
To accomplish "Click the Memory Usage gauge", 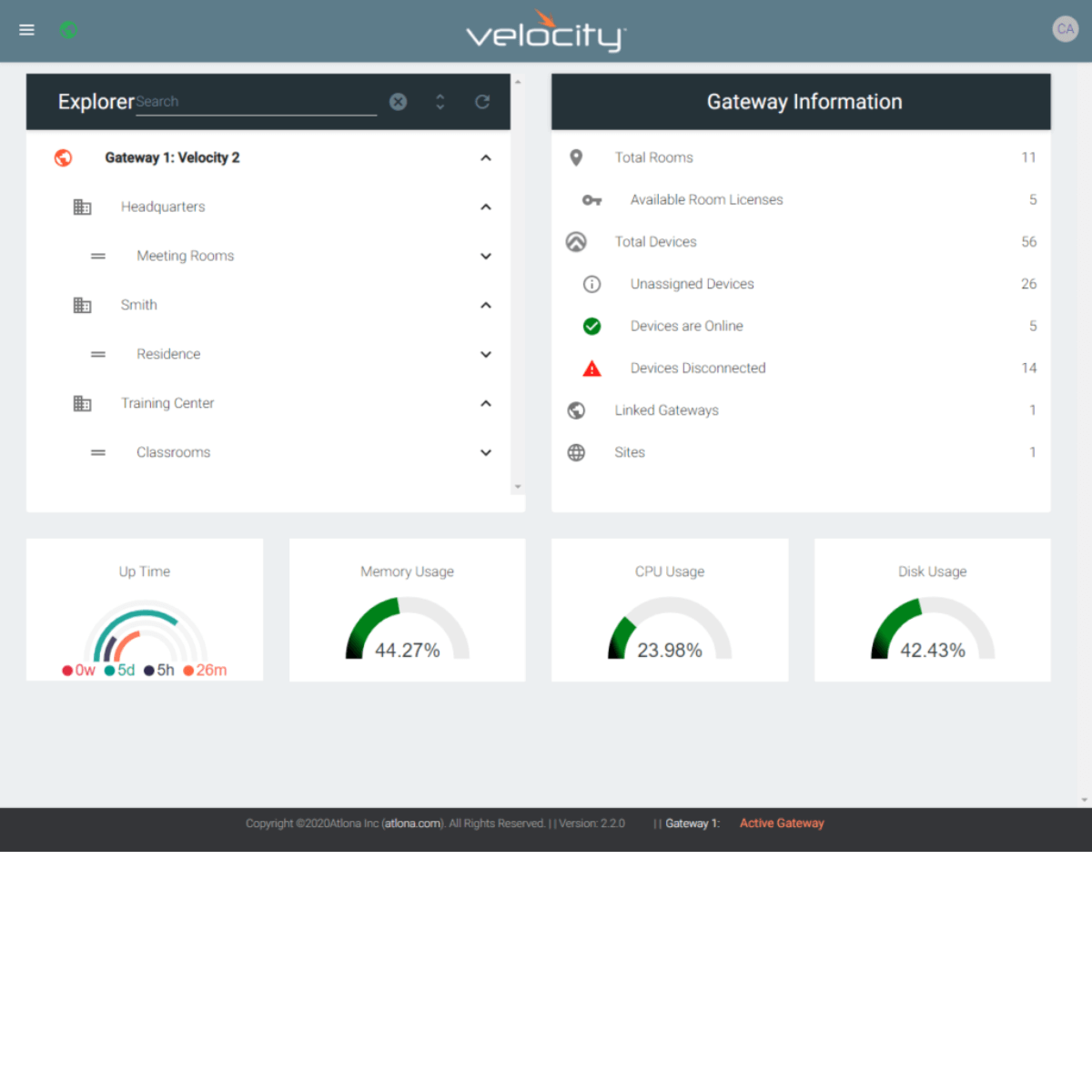I will click(407, 630).
